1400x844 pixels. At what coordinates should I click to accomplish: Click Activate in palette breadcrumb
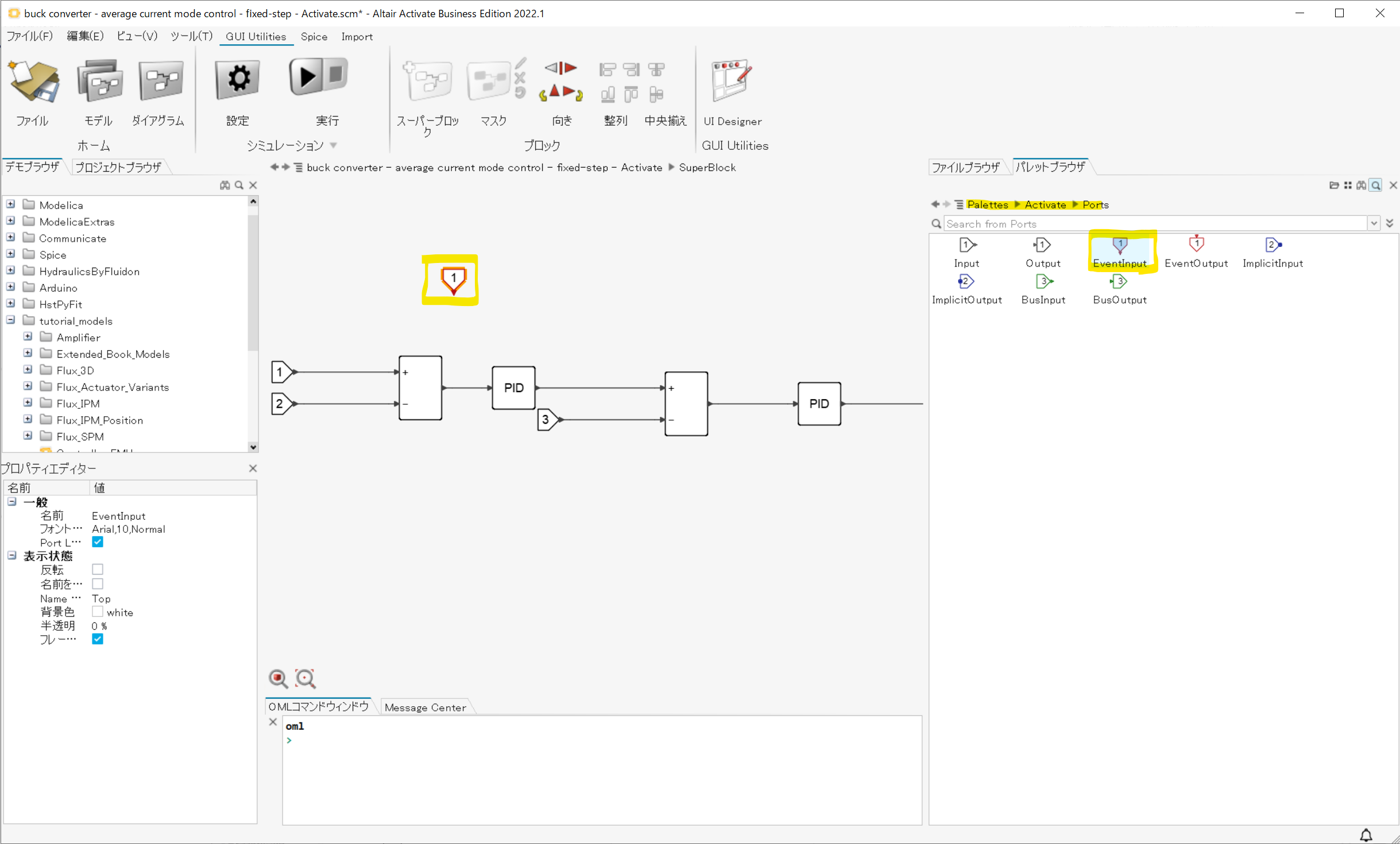(1045, 205)
